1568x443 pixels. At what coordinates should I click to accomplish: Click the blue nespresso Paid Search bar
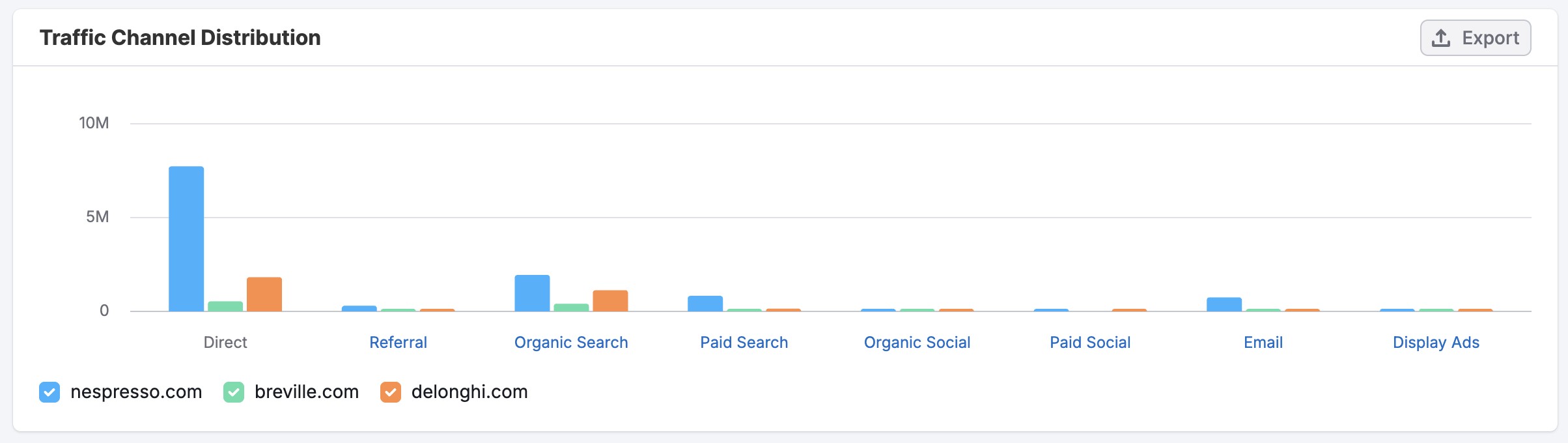click(x=705, y=304)
